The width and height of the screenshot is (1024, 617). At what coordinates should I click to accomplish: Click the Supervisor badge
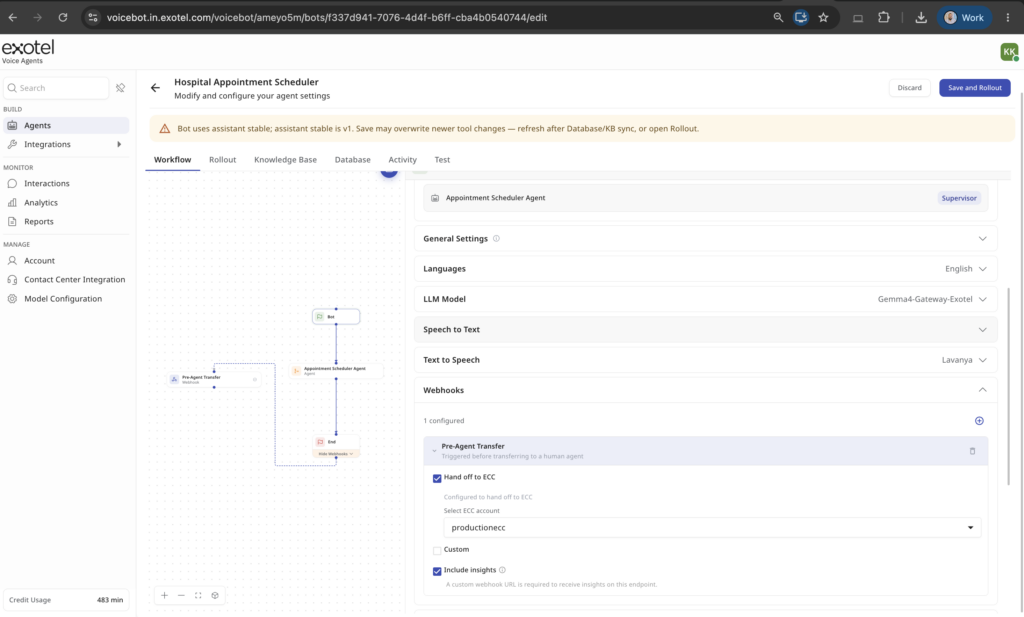[959, 198]
